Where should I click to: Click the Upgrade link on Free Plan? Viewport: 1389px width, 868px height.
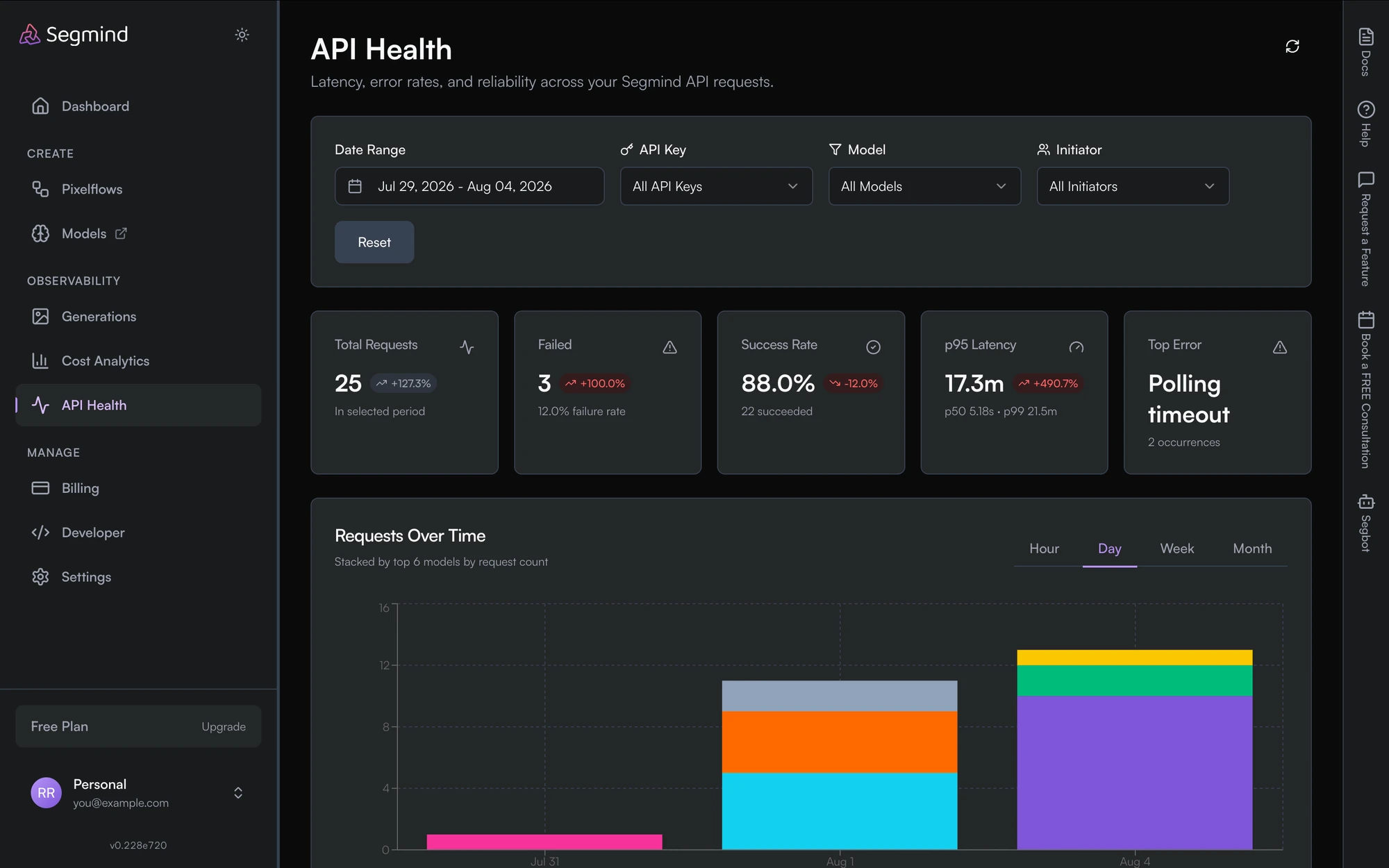tap(224, 726)
